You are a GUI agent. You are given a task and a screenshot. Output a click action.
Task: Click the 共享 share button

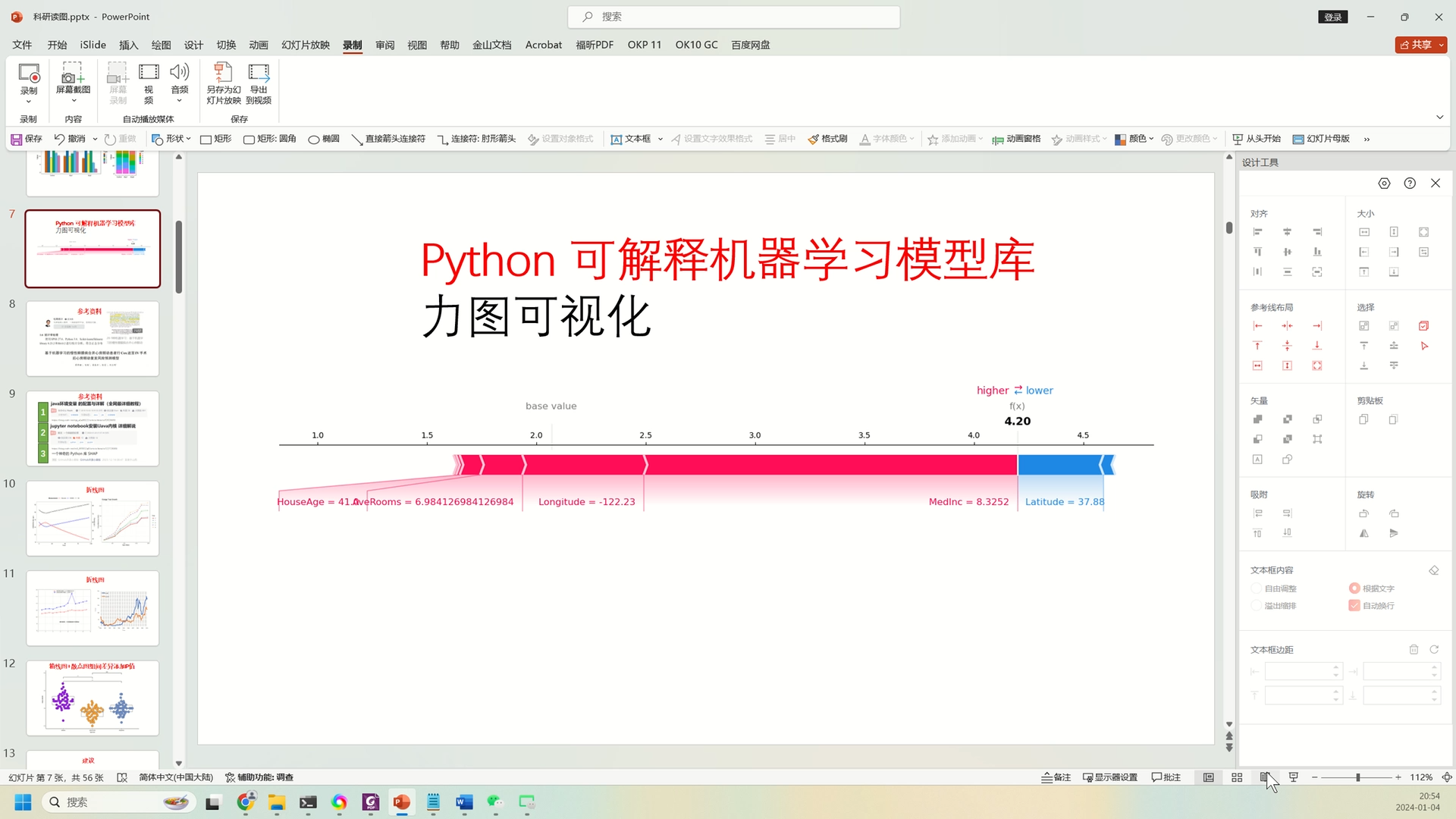coord(1415,45)
